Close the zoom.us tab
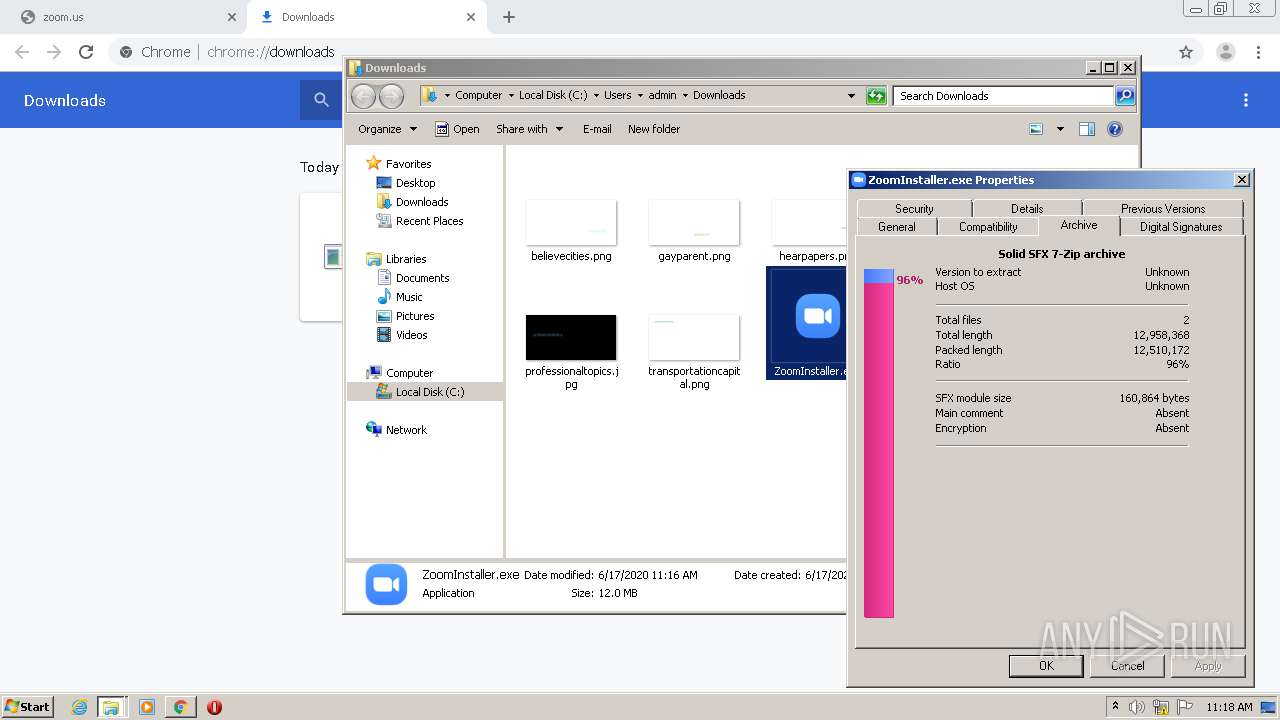 tap(231, 17)
